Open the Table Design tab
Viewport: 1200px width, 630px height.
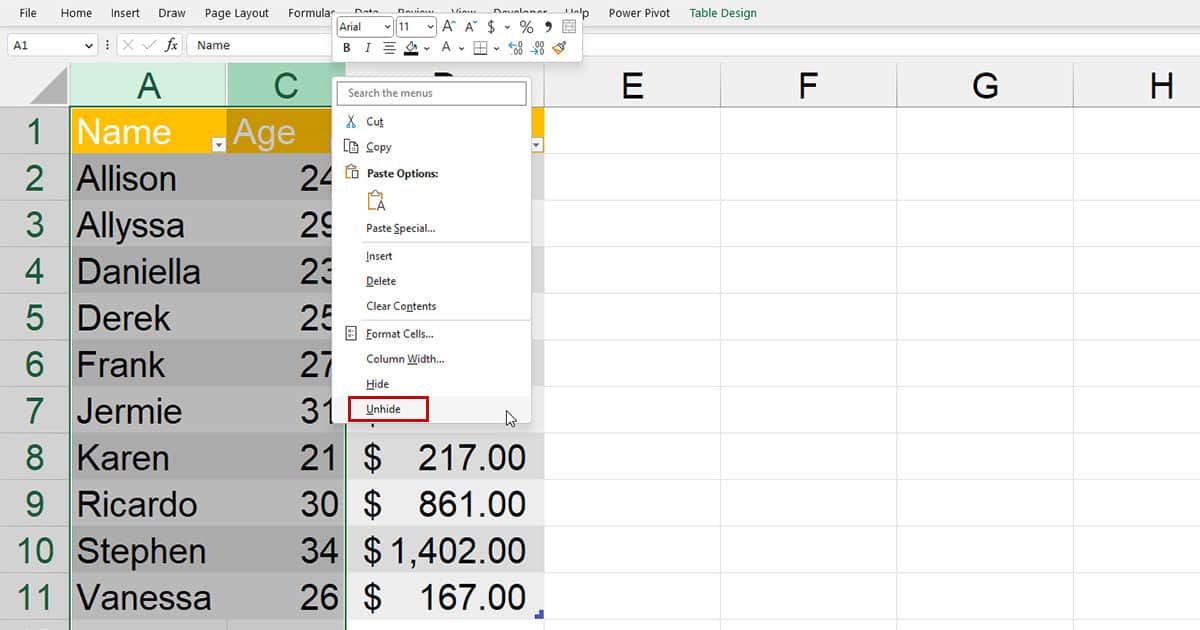click(x=723, y=13)
